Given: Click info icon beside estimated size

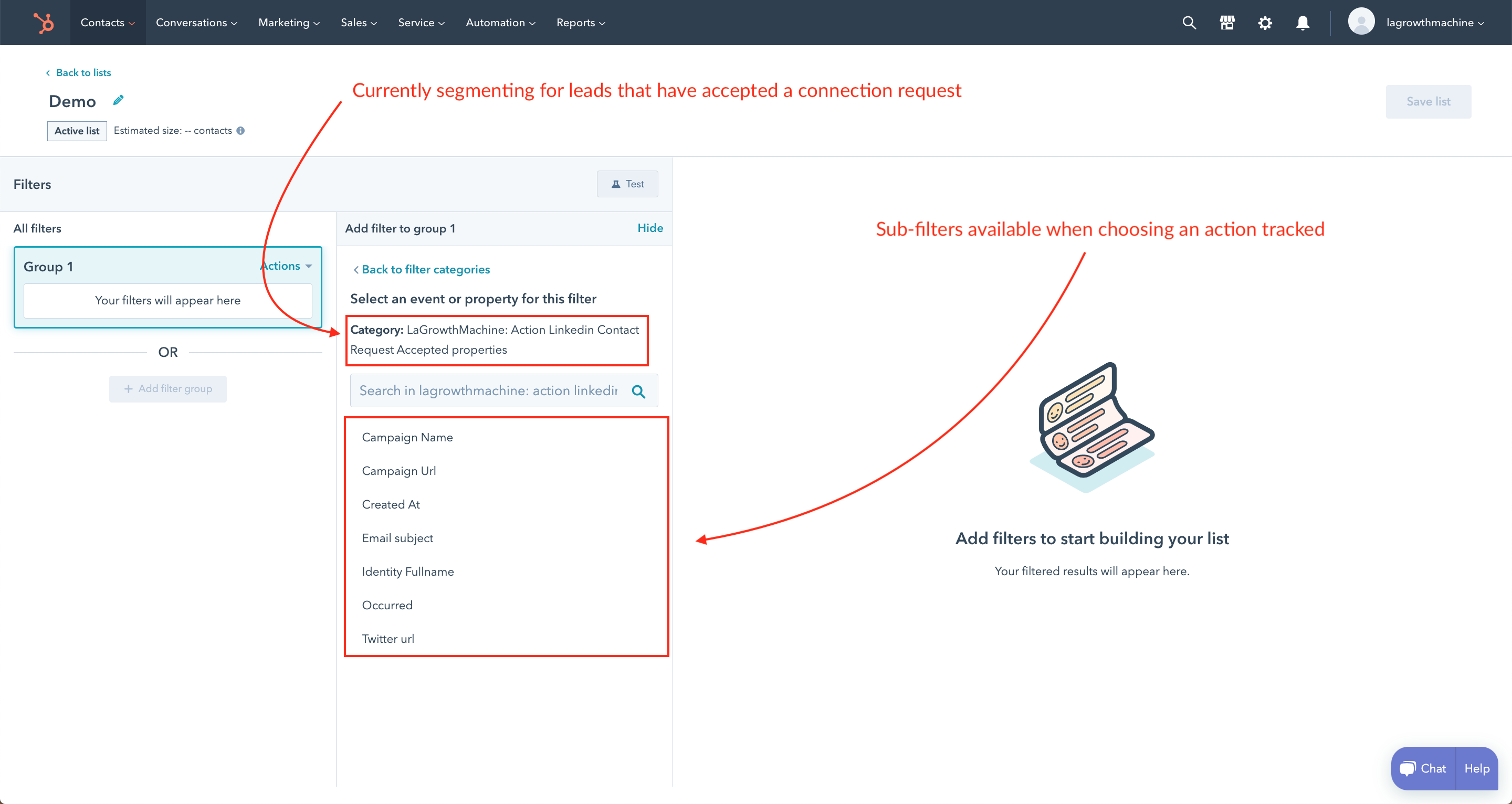Looking at the screenshot, I should [240, 131].
